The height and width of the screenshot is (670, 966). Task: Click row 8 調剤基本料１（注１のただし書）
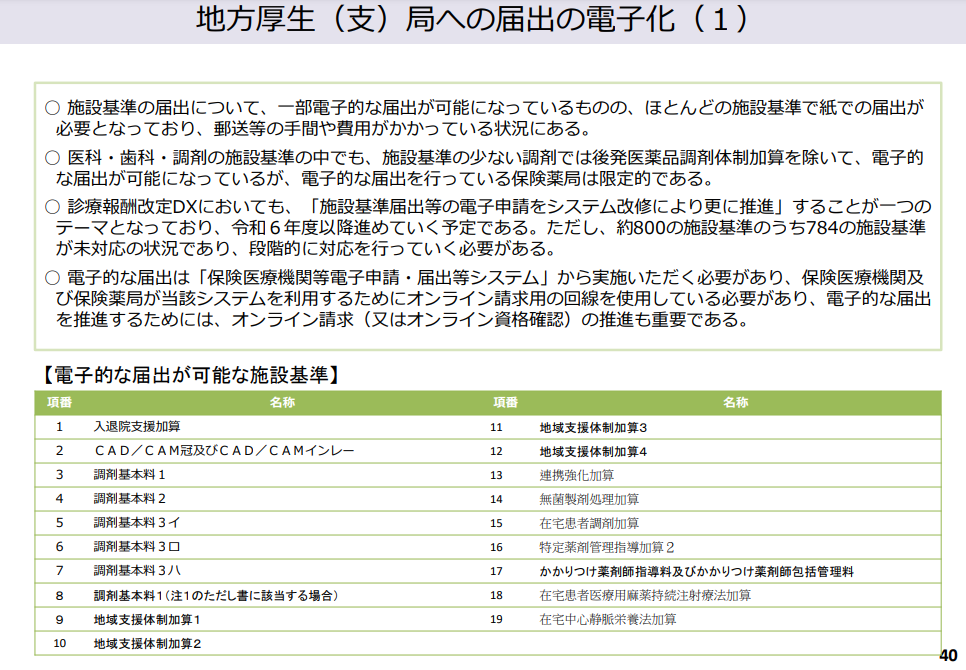[x=215, y=595]
